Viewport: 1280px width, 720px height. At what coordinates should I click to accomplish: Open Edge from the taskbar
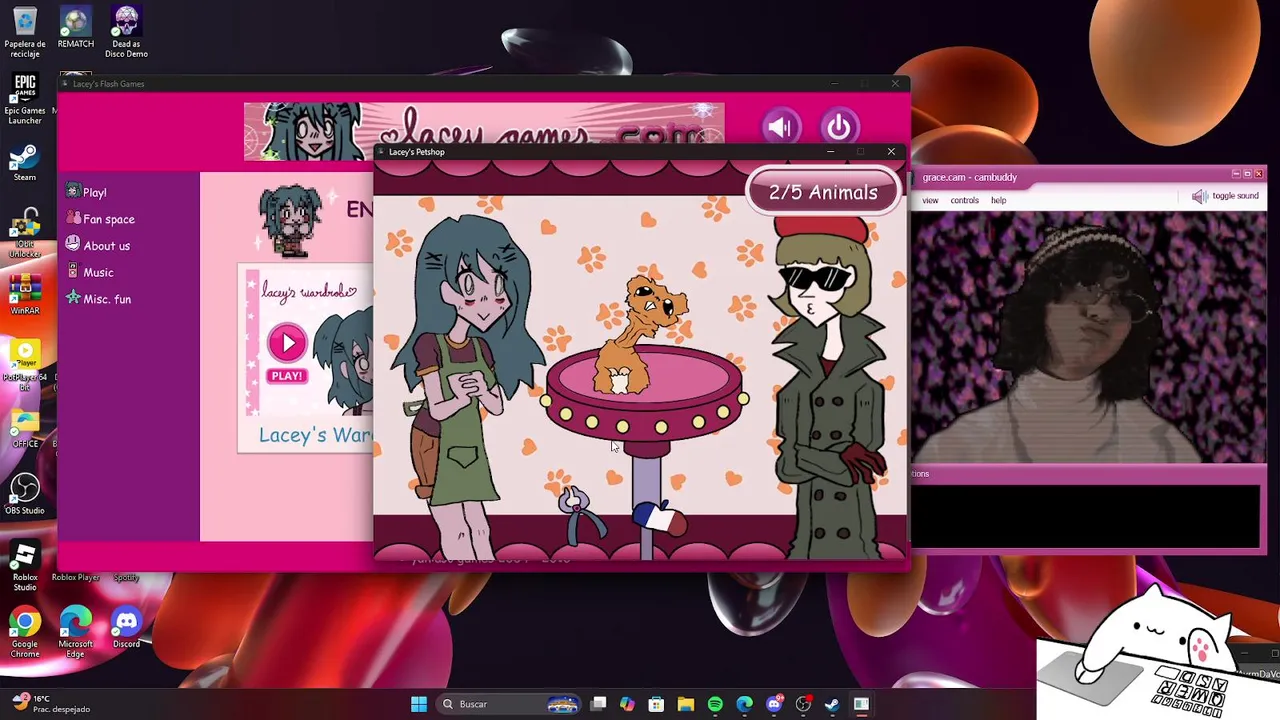(744, 704)
